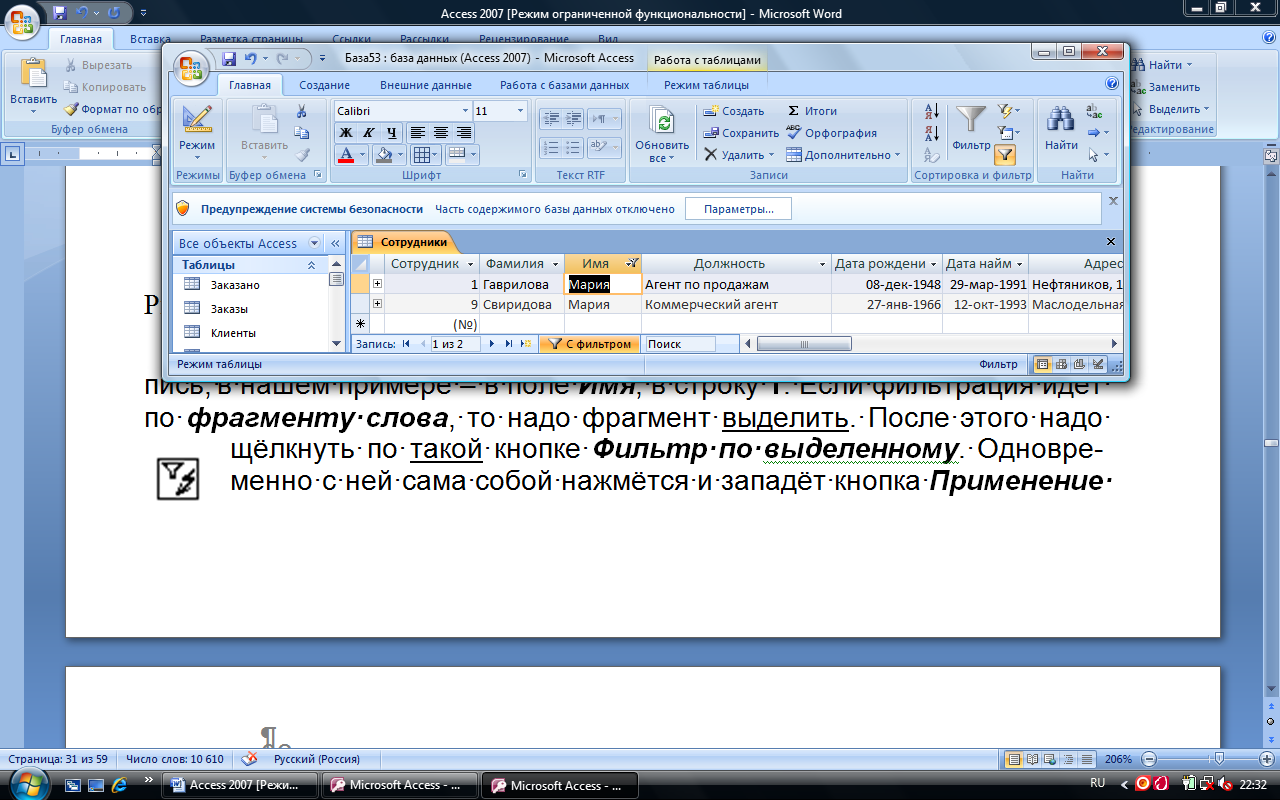Click numbered list in Текст RTF group
Viewport: 1280px width, 800px height.
point(550,147)
